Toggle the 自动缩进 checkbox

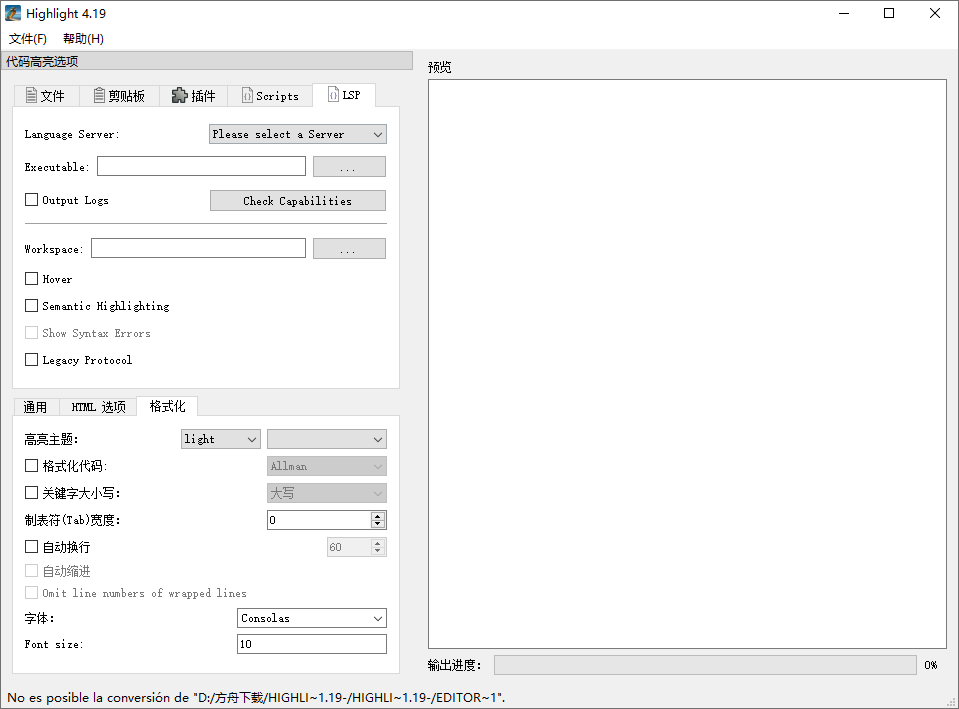click(31, 571)
